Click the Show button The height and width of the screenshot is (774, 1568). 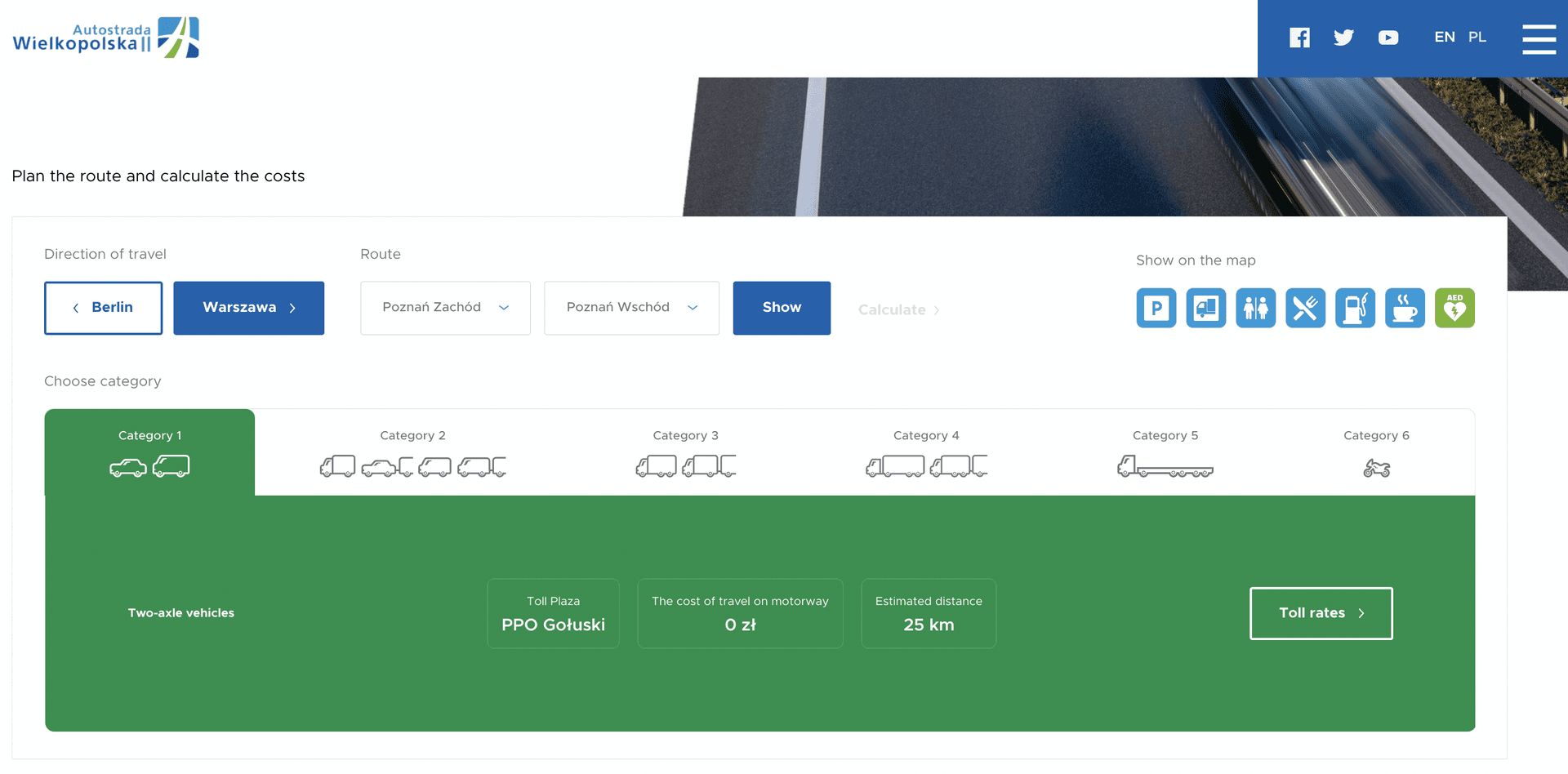pos(782,308)
